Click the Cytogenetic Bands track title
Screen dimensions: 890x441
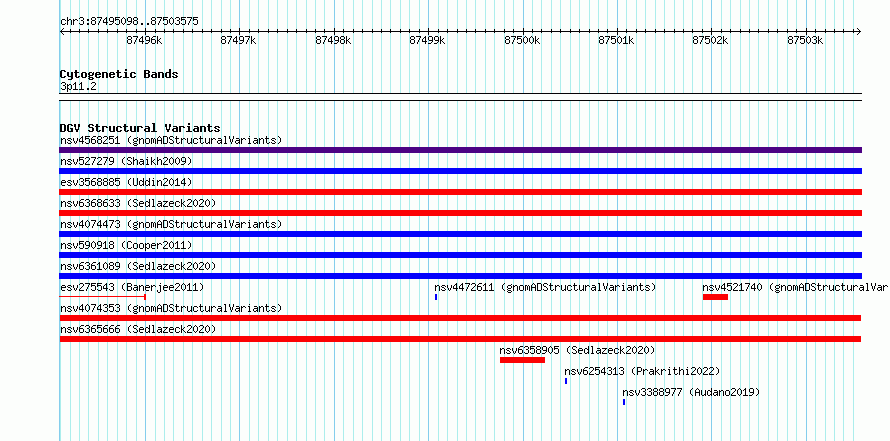pyautogui.click(x=119, y=74)
